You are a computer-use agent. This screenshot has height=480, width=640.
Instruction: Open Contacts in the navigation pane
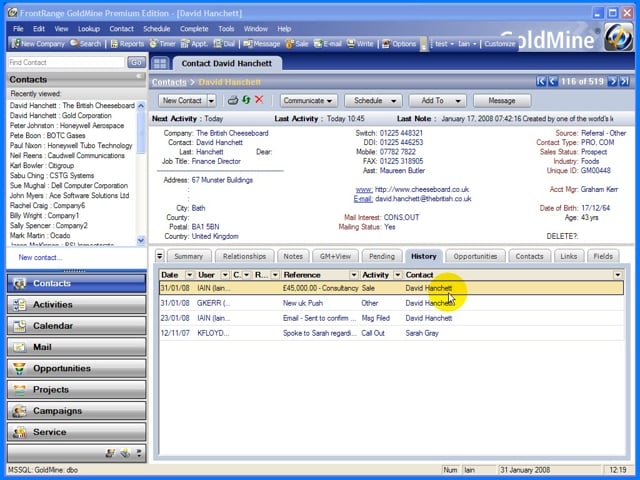coord(76,283)
